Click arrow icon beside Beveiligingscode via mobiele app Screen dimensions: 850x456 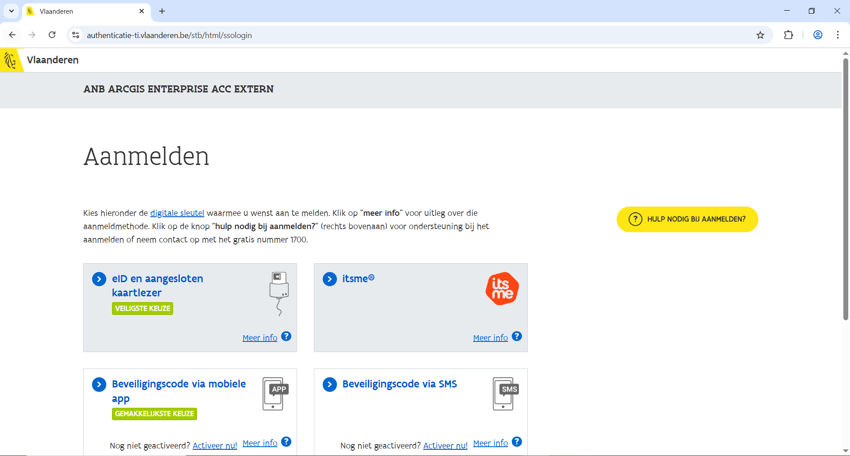coord(99,384)
